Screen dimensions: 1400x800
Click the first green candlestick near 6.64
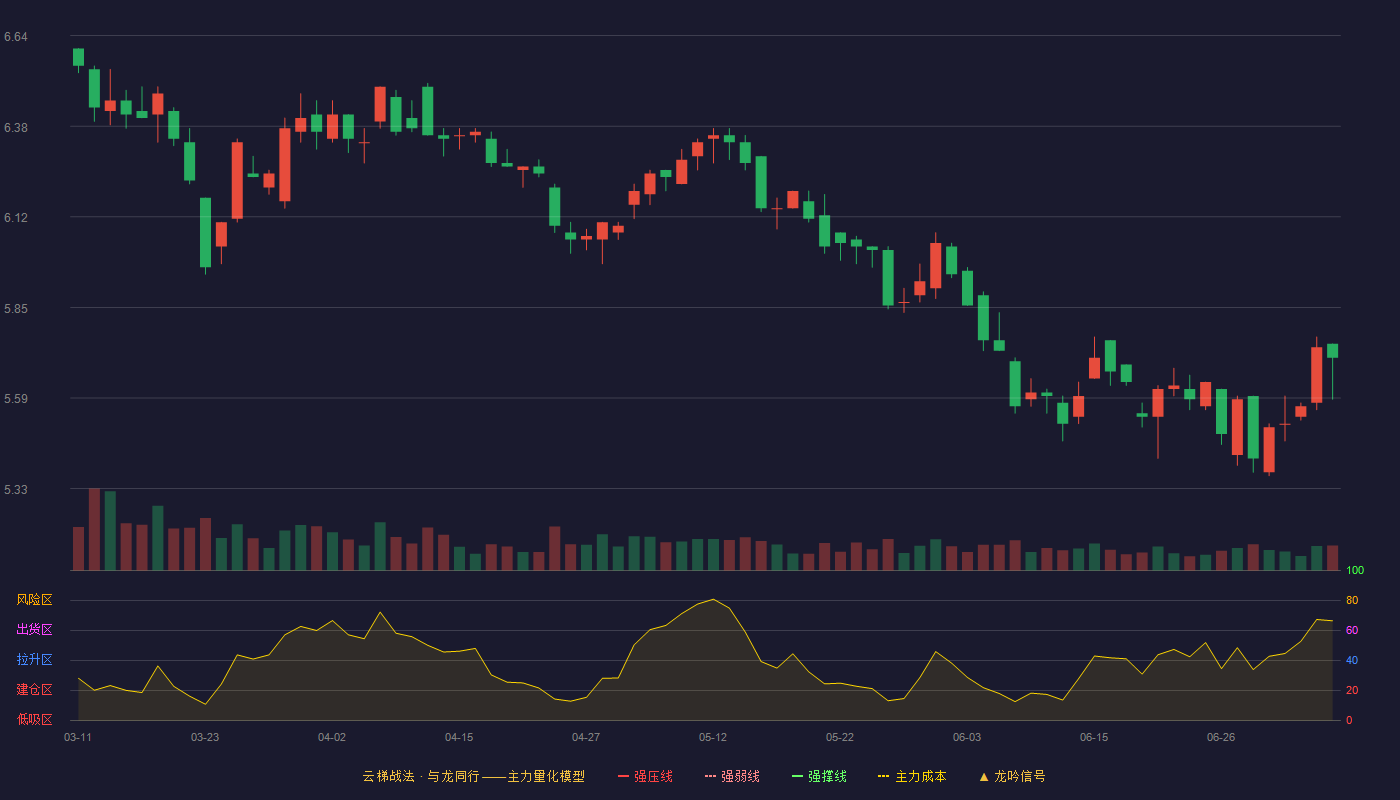tap(78, 57)
